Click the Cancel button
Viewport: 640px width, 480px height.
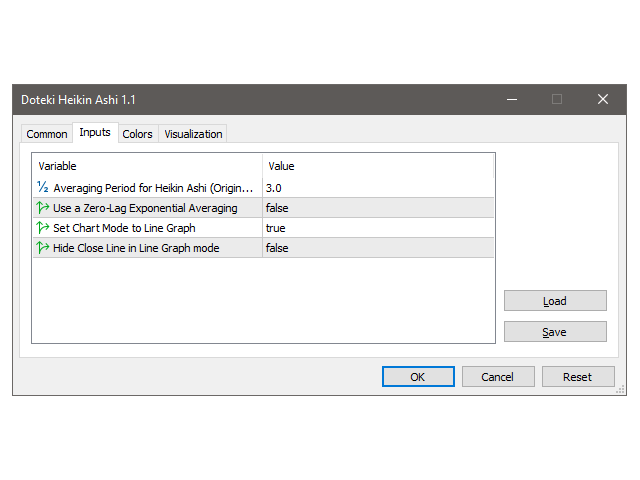coord(498,376)
